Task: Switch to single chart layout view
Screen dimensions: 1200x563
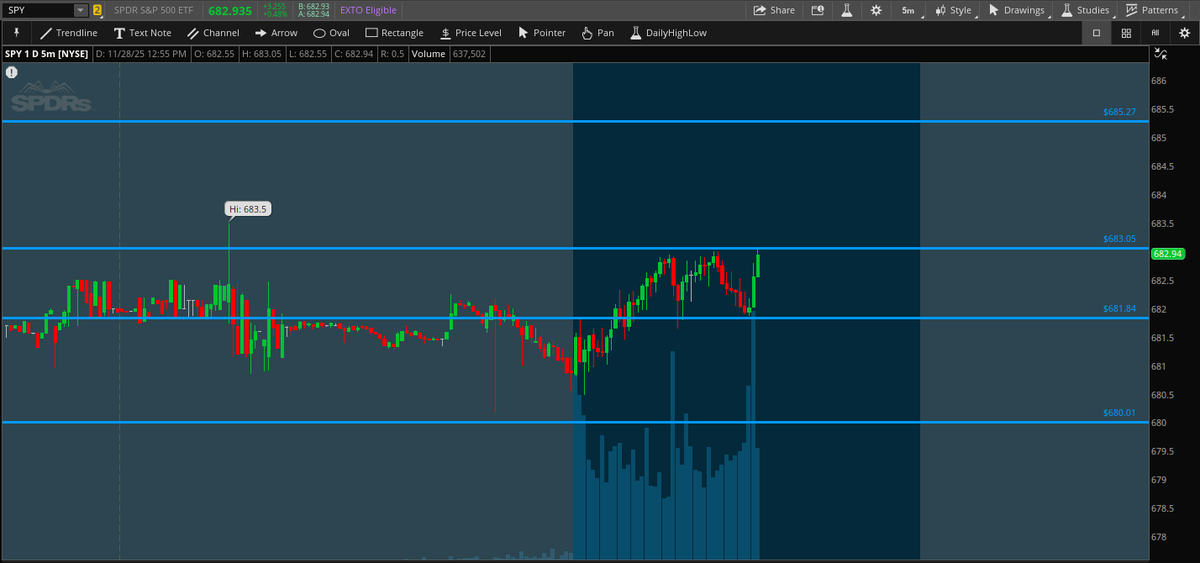Action: (1096, 33)
